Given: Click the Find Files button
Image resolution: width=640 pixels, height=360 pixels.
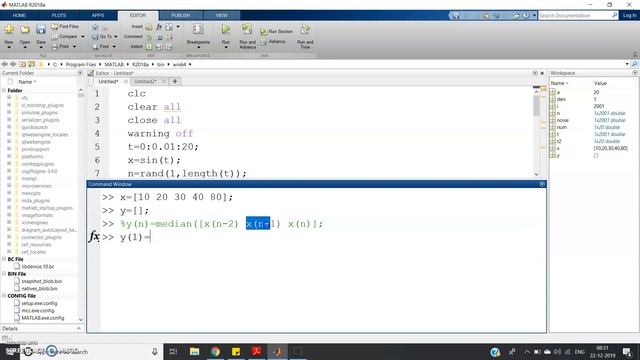Looking at the screenshot, I should pos(65,27).
